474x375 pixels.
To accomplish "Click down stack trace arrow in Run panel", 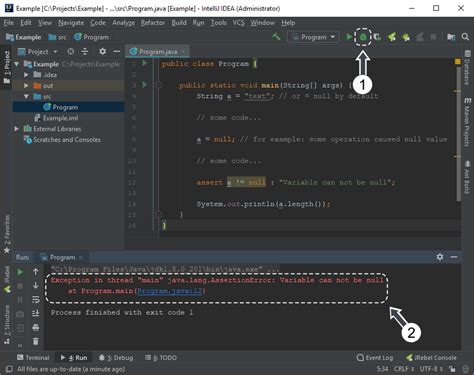I will 36,286.
